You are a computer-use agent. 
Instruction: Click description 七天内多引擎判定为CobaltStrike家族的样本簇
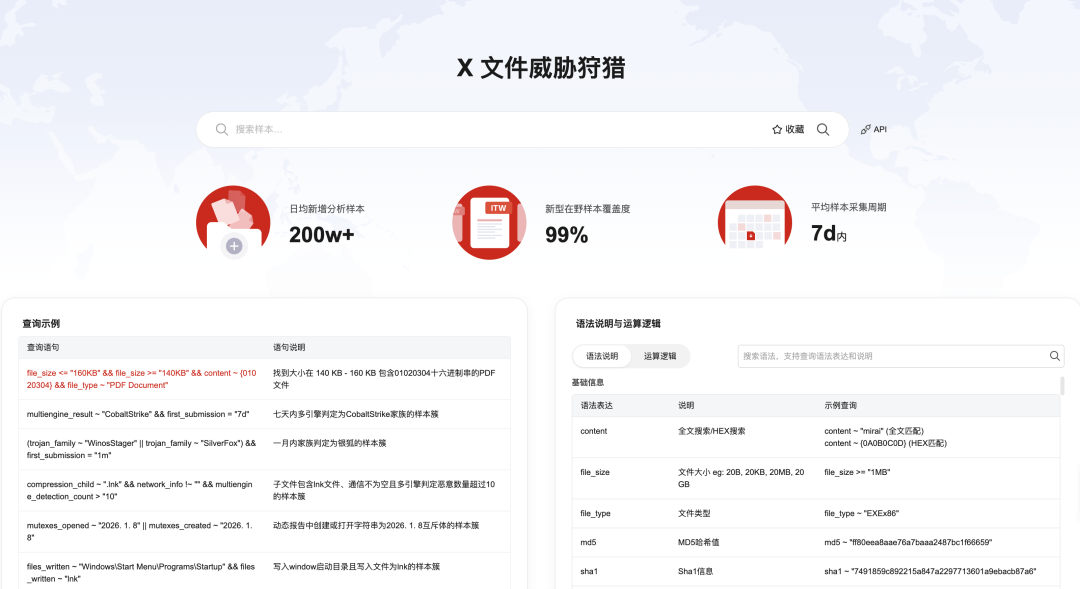[355, 414]
